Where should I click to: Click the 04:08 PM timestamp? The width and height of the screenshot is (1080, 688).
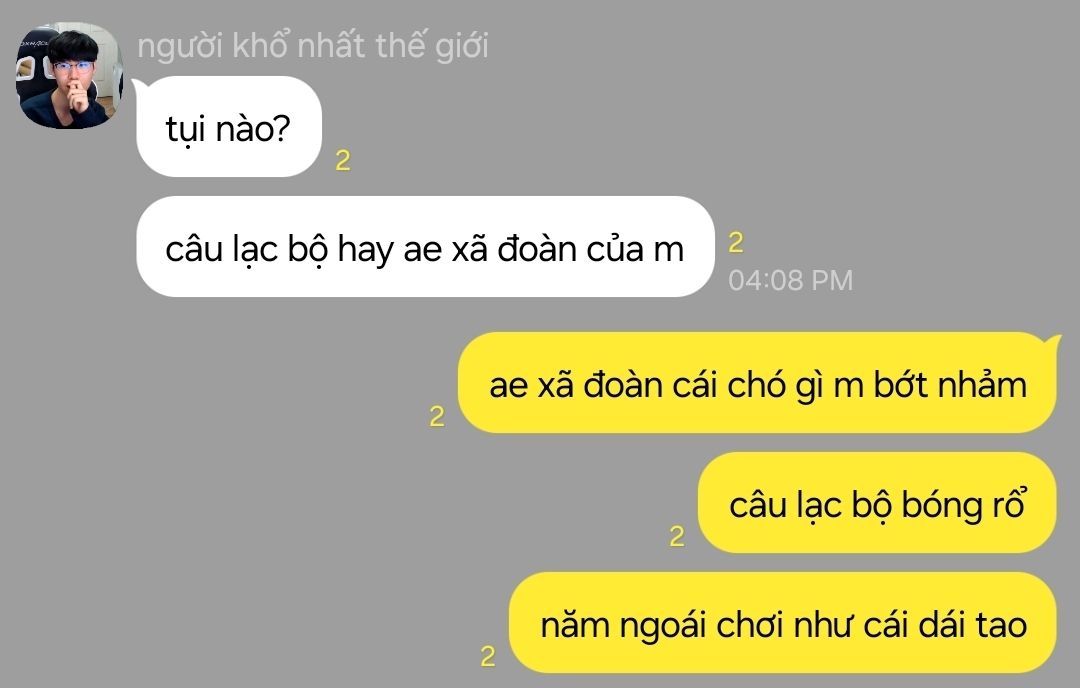791,280
